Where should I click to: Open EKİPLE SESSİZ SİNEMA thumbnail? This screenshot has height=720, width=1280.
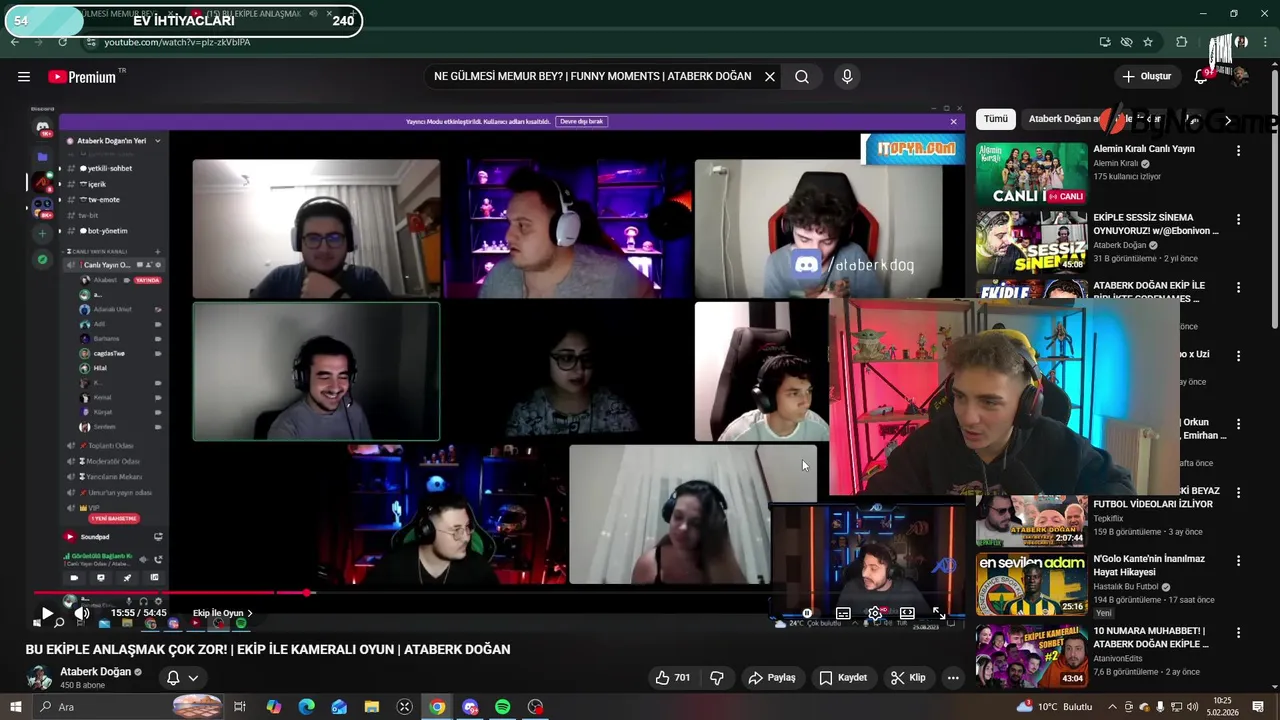[1031, 242]
